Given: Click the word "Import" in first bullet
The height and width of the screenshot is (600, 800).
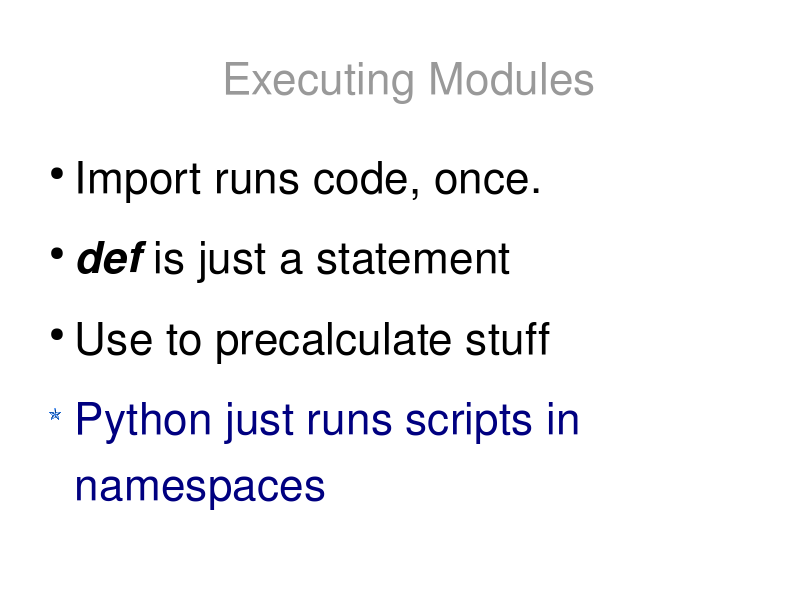Looking at the screenshot, I should (138, 180).
